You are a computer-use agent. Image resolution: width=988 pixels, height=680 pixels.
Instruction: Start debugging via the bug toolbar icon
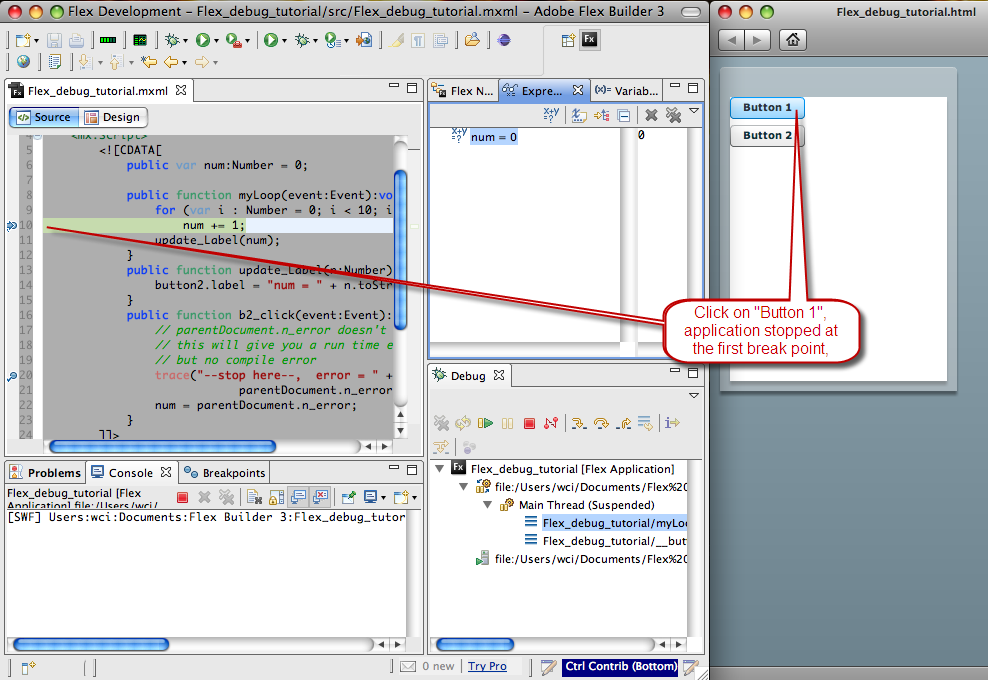point(172,40)
